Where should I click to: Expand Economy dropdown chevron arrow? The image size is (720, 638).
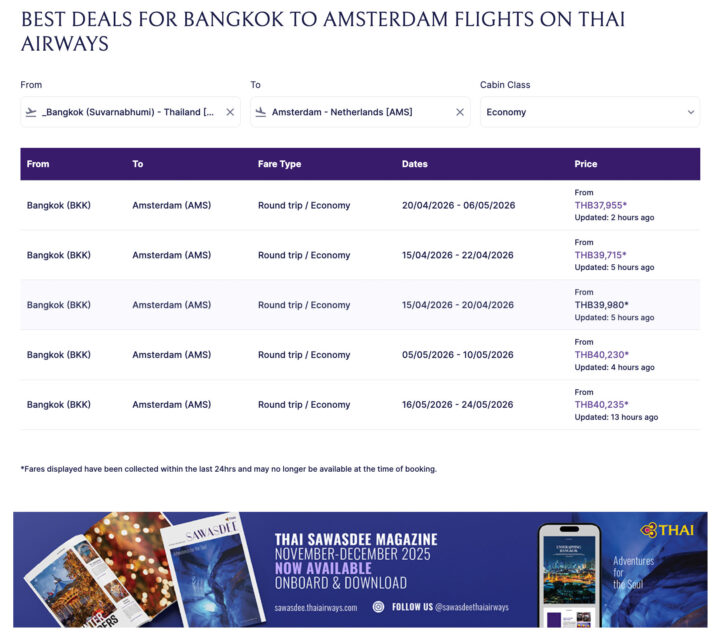[691, 112]
